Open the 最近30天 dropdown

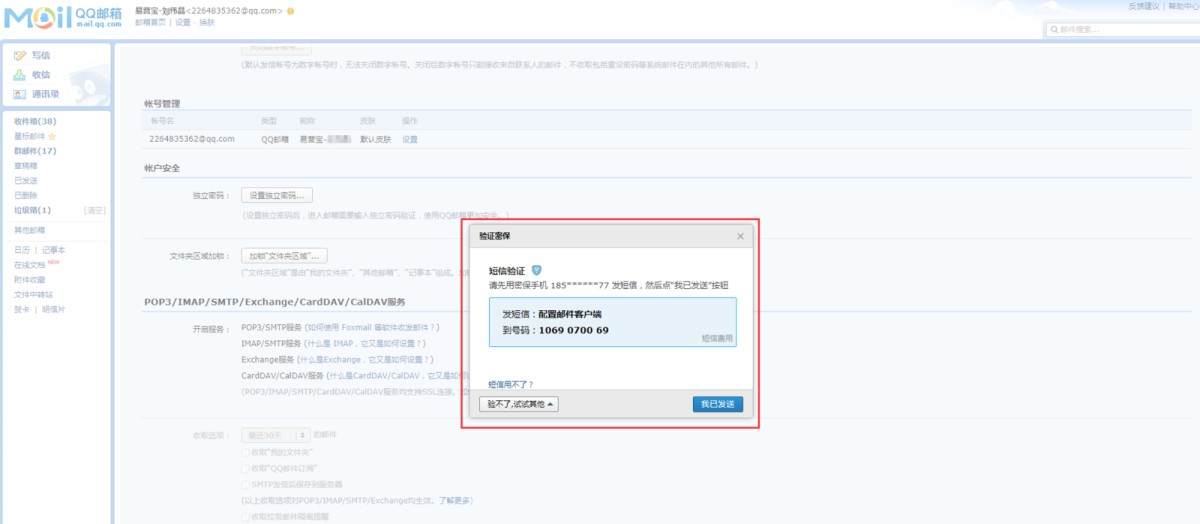(275, 436)
